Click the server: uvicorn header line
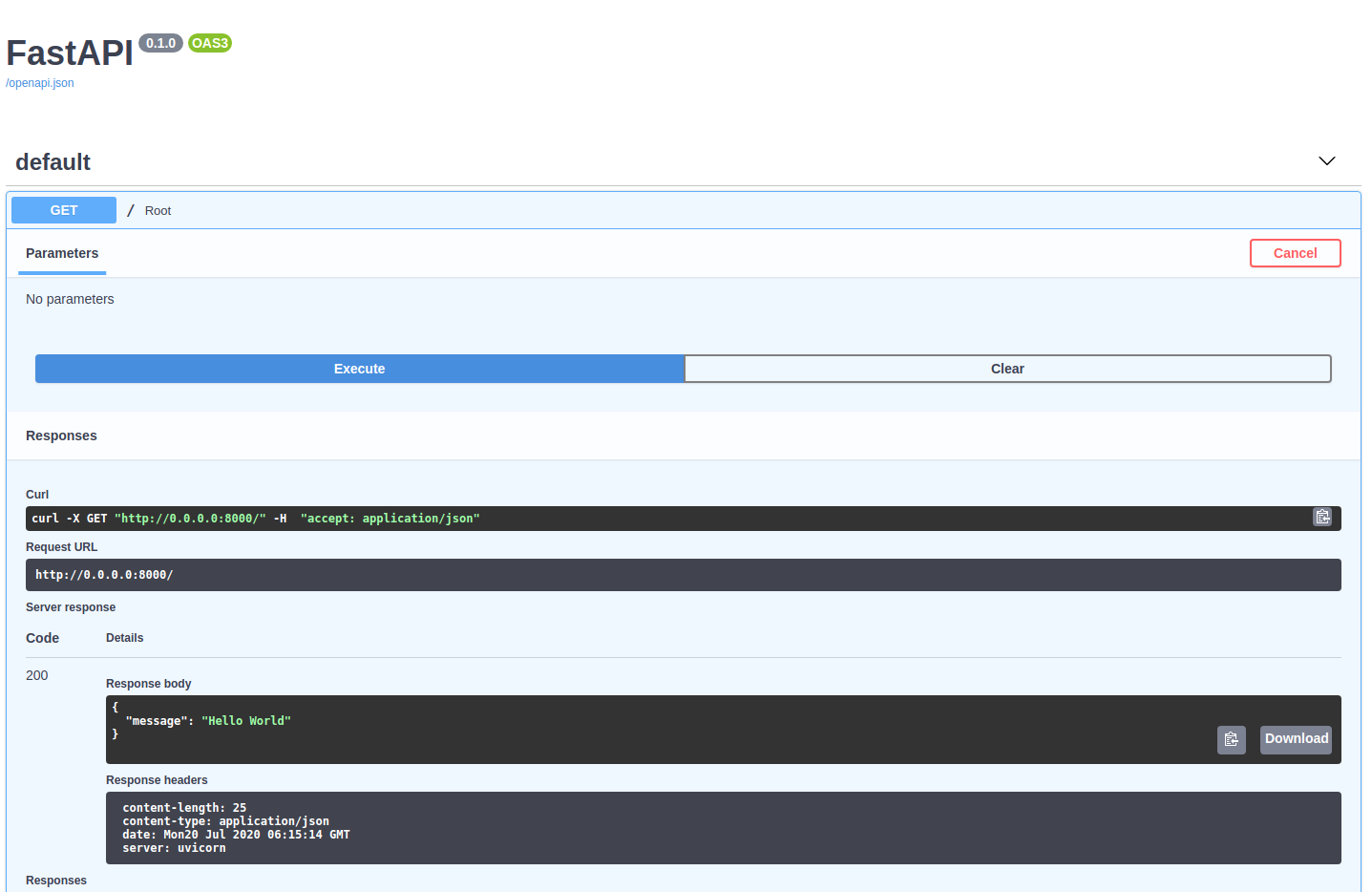Screen dimensions: 1372x892 (174, 848)
